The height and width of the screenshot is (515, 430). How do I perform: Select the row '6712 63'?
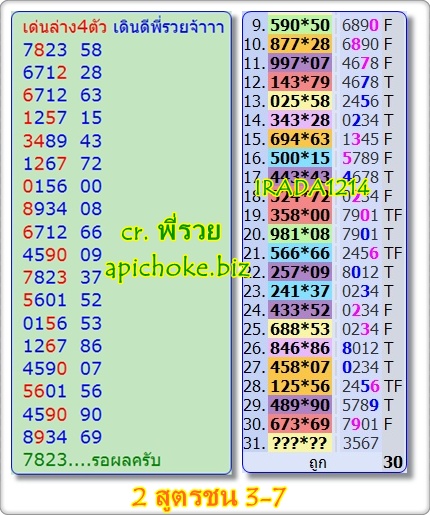(62, 95)
